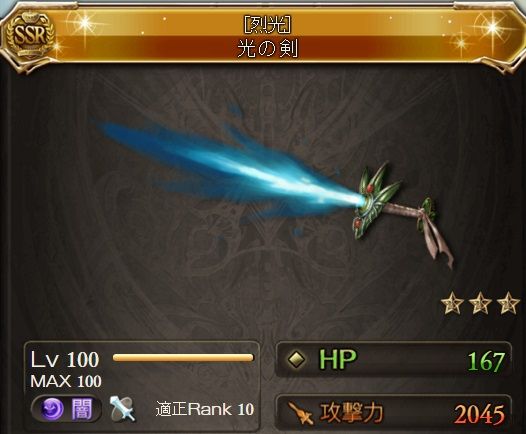Click the 攻撃力 value 2045
The image size is (526, 434).
click(479, 415)
